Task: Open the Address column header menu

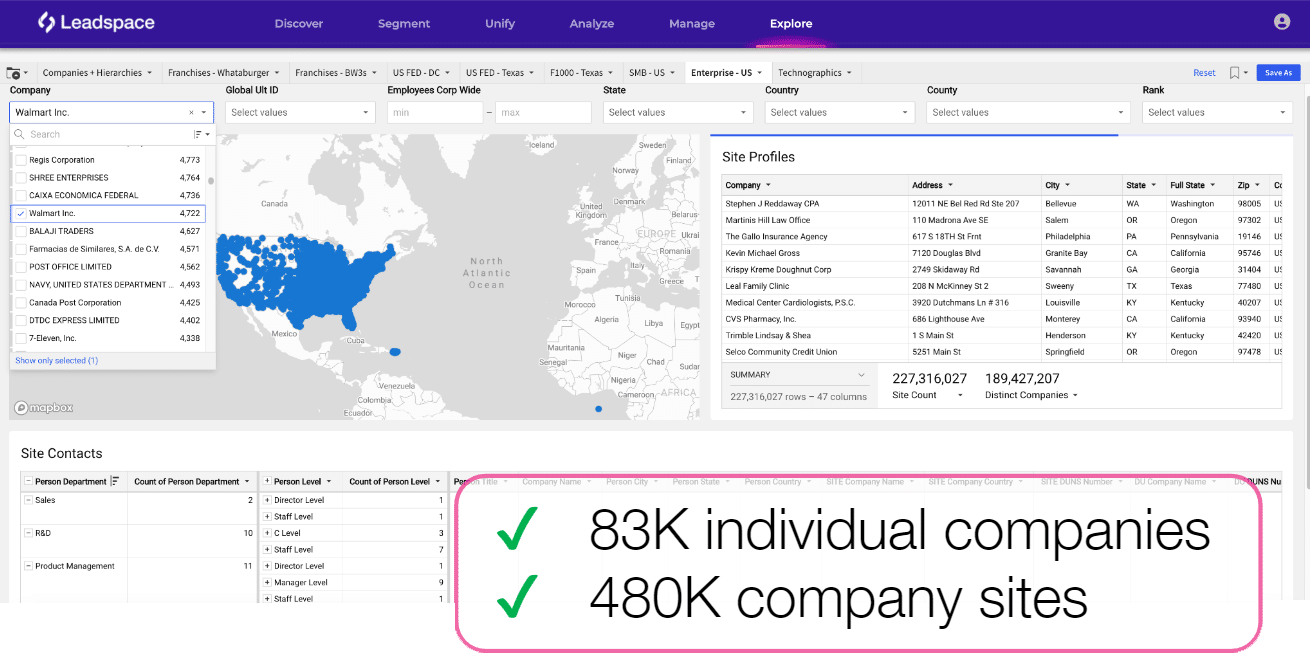Action: 950,185
